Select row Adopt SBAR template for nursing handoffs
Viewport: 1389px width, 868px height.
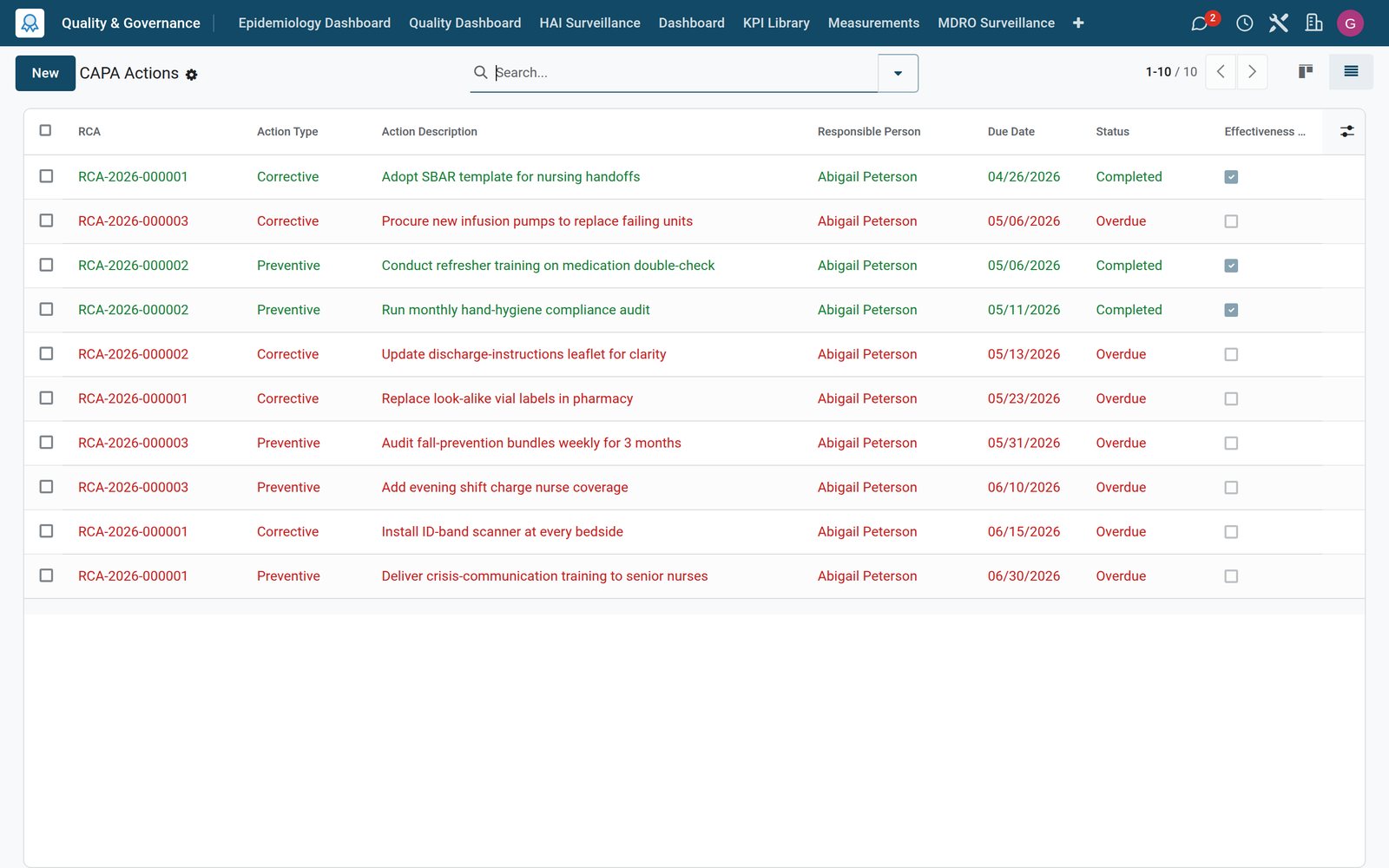pos(46,176)
